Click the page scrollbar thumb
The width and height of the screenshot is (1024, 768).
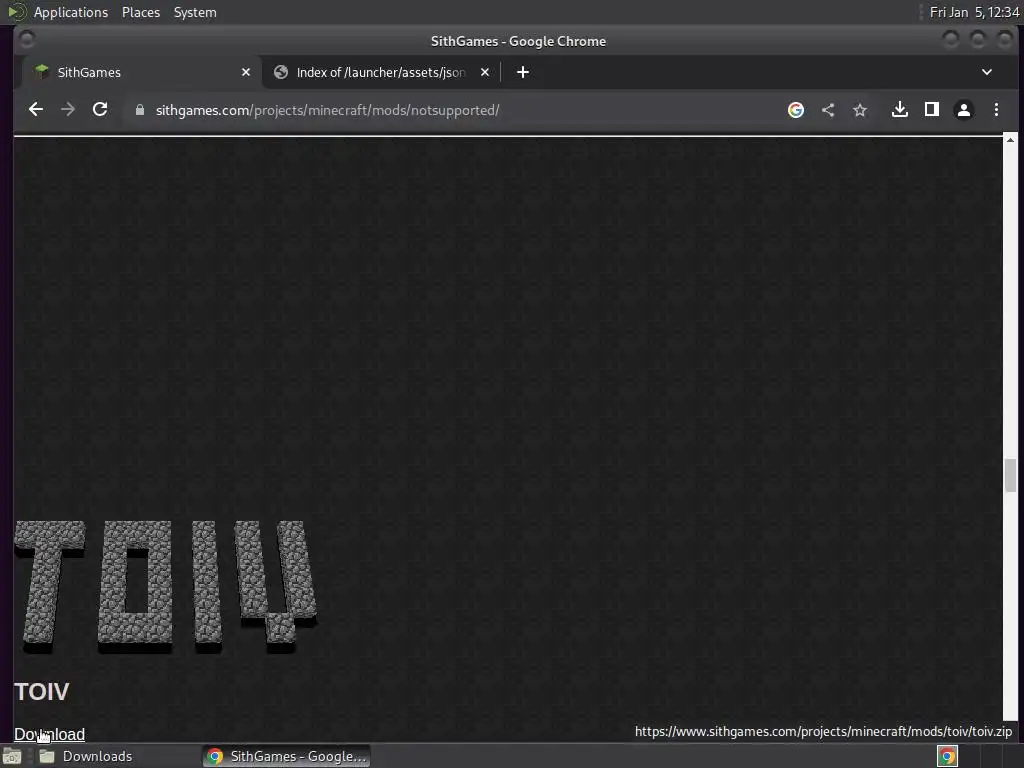(x=1010, y=475)
